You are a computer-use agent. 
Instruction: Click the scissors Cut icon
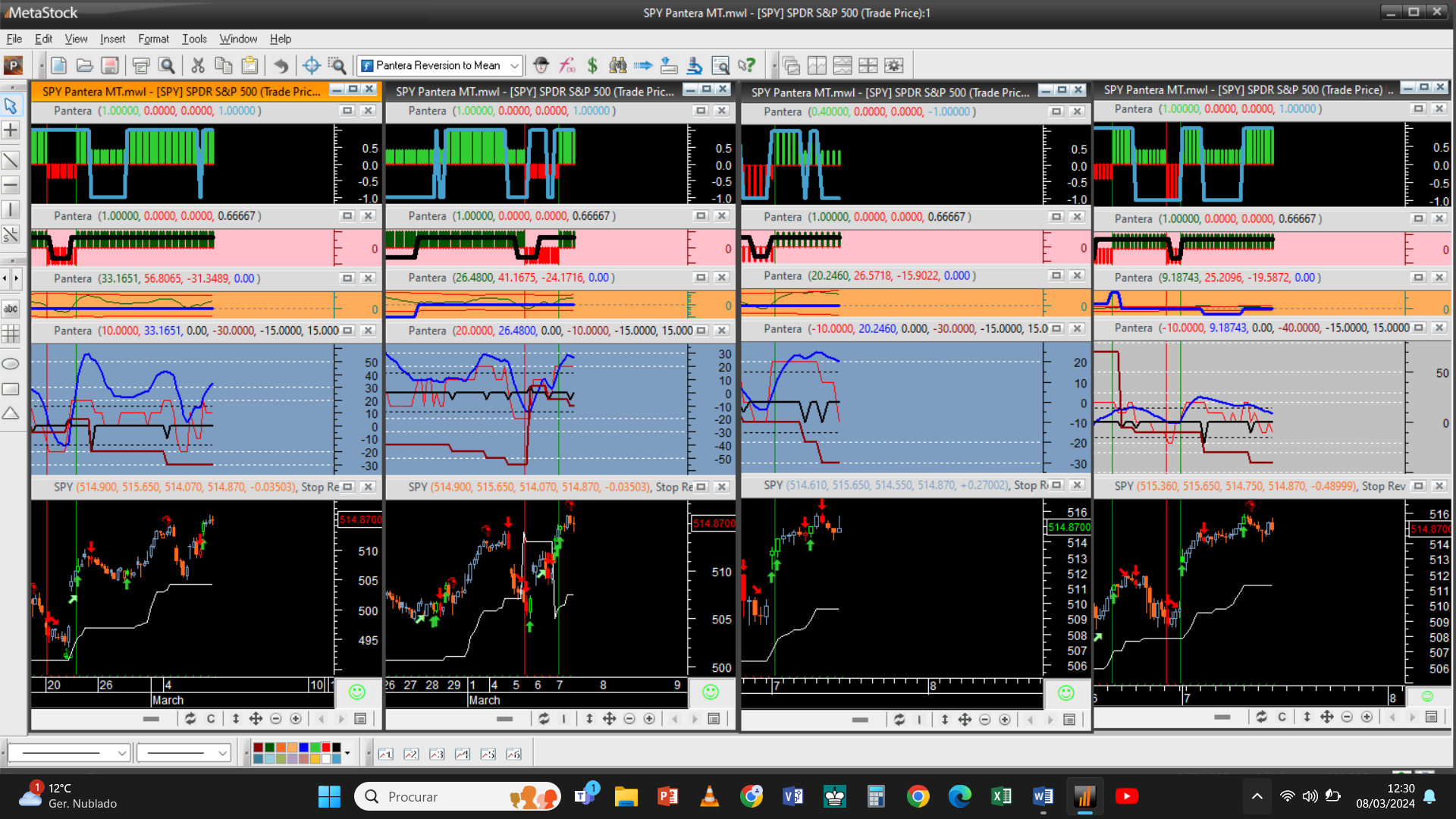(x=198, y=65)
